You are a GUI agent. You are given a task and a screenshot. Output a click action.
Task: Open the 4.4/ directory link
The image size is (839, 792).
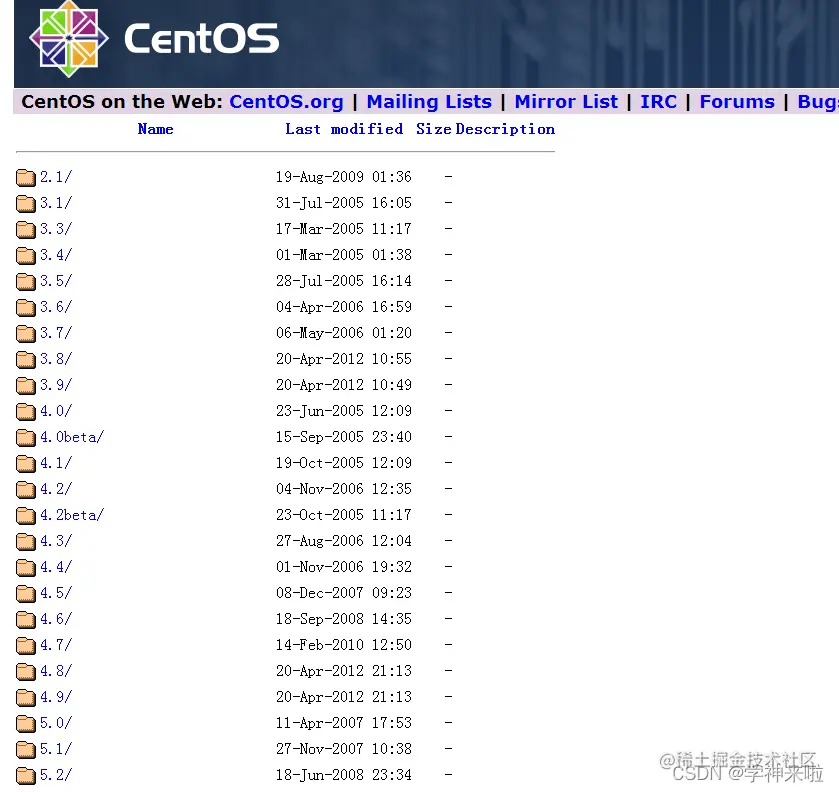click(x=56, y=567)
